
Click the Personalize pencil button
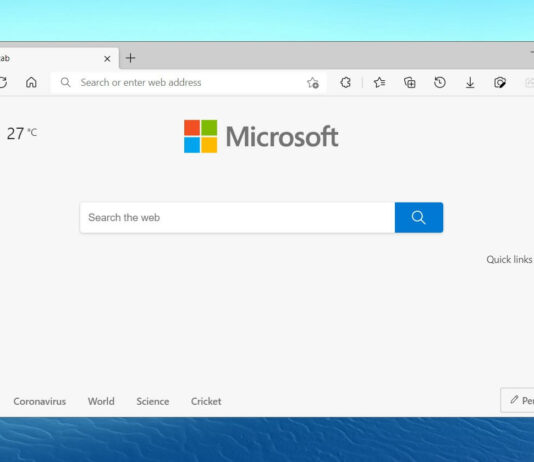517,400
